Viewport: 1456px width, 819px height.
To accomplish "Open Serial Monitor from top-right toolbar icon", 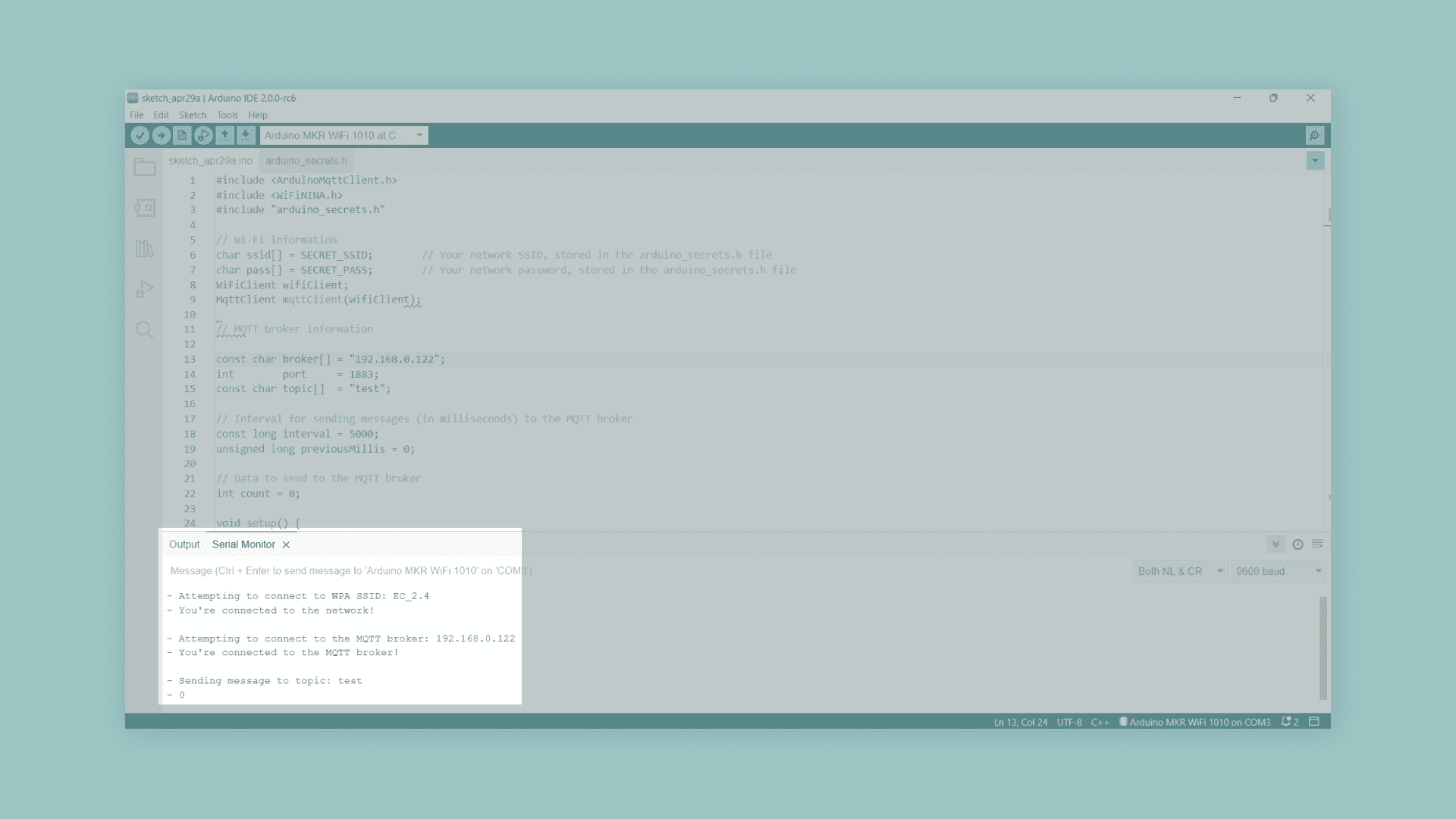I will pyautogui.click(x=1314, y=135).
